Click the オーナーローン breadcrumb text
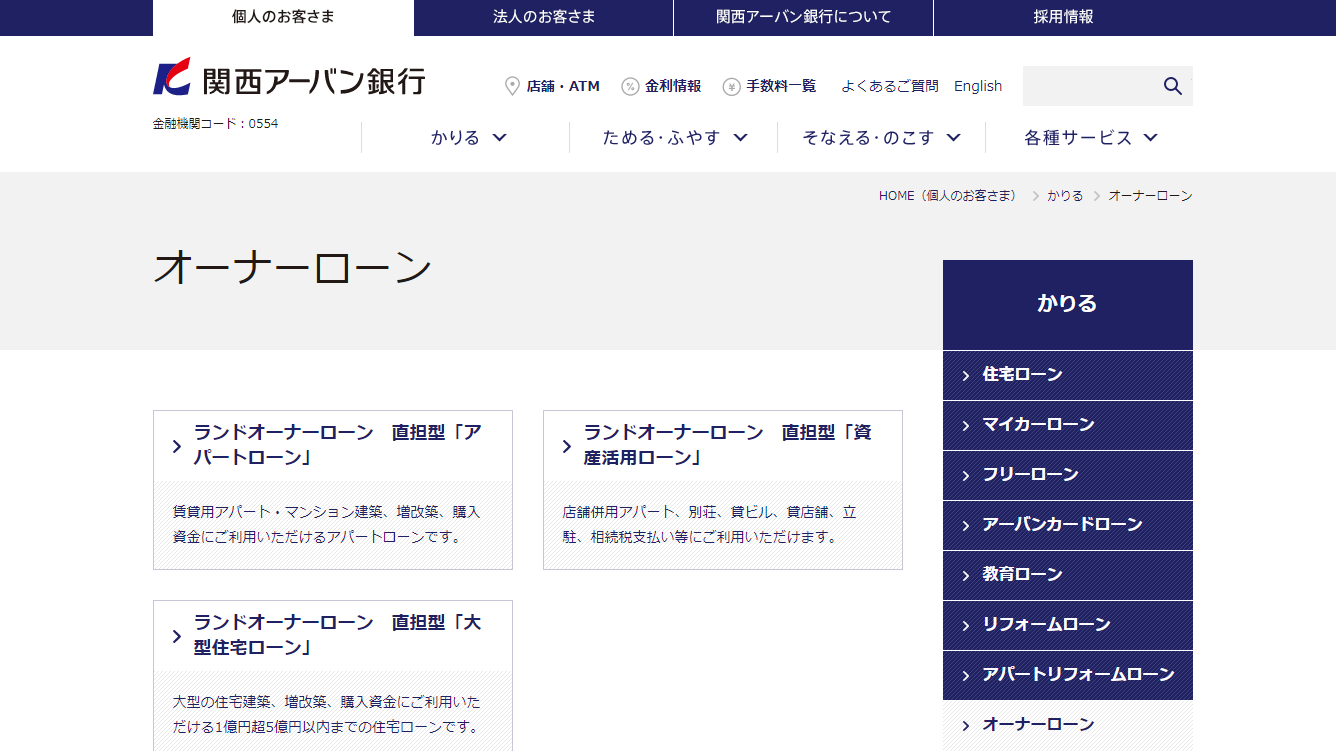Image resolution: width=1336 pixels, height=751 pixels. 1150,196
